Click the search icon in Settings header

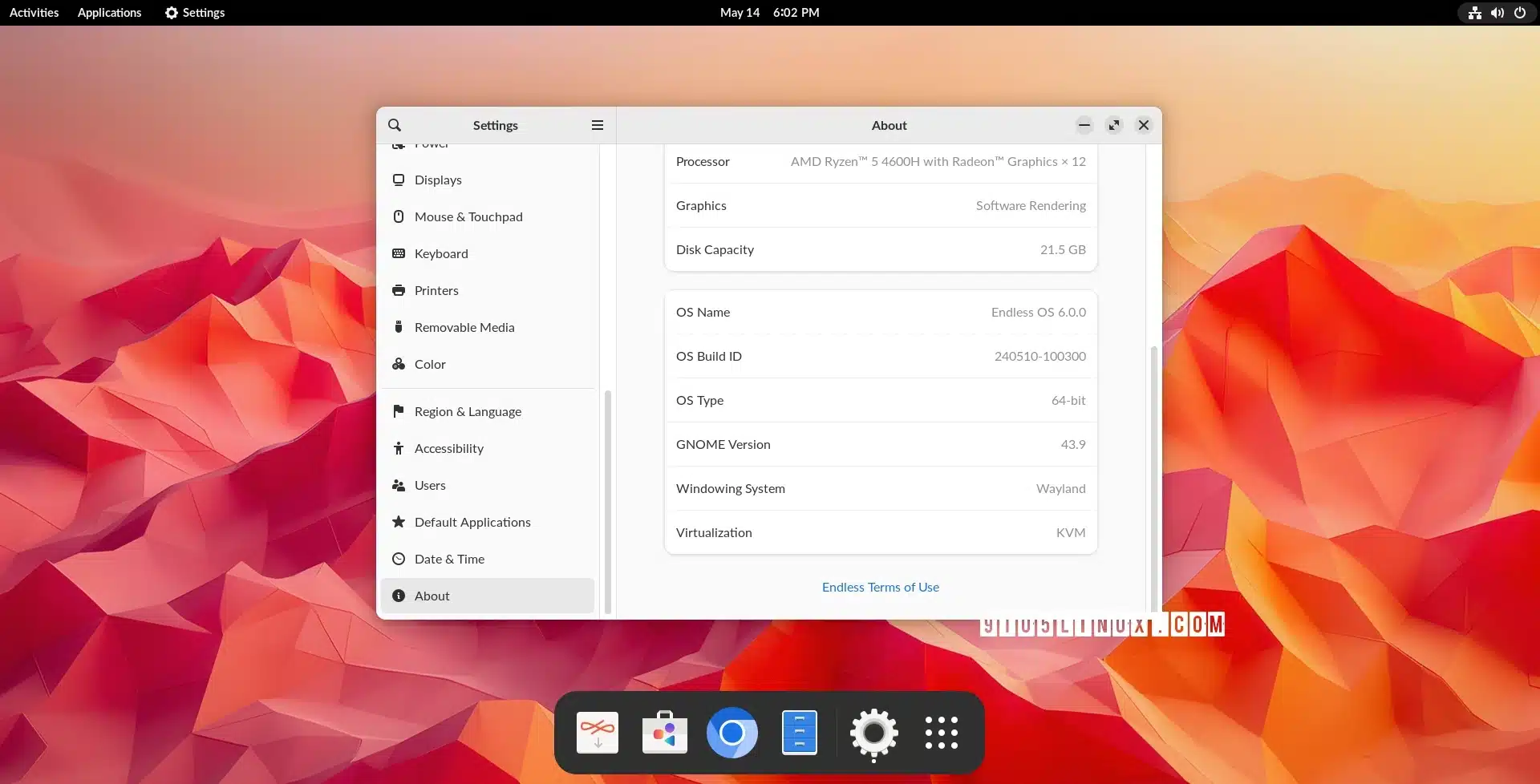[395, 125]
